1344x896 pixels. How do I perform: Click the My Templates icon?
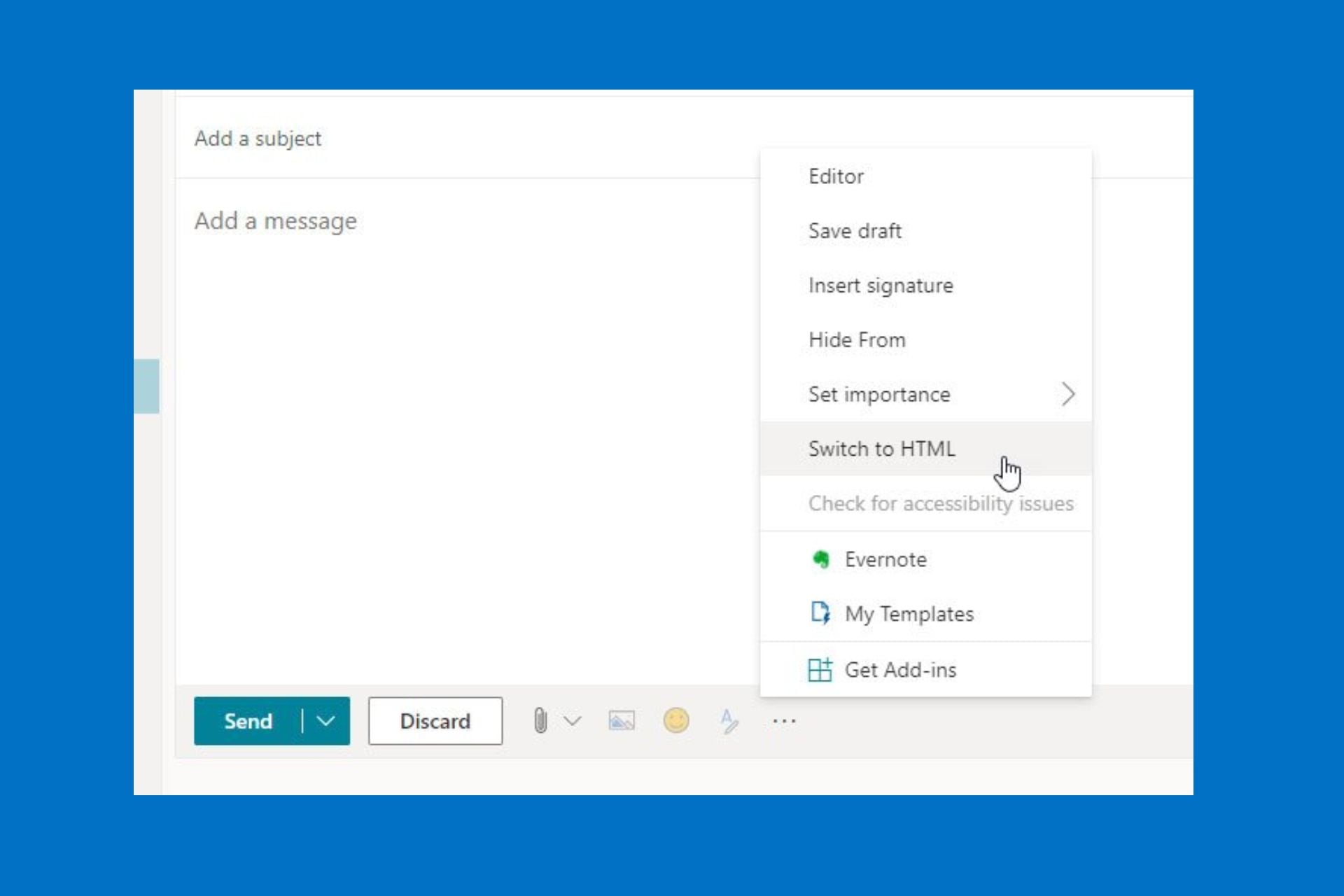[820, 613]
